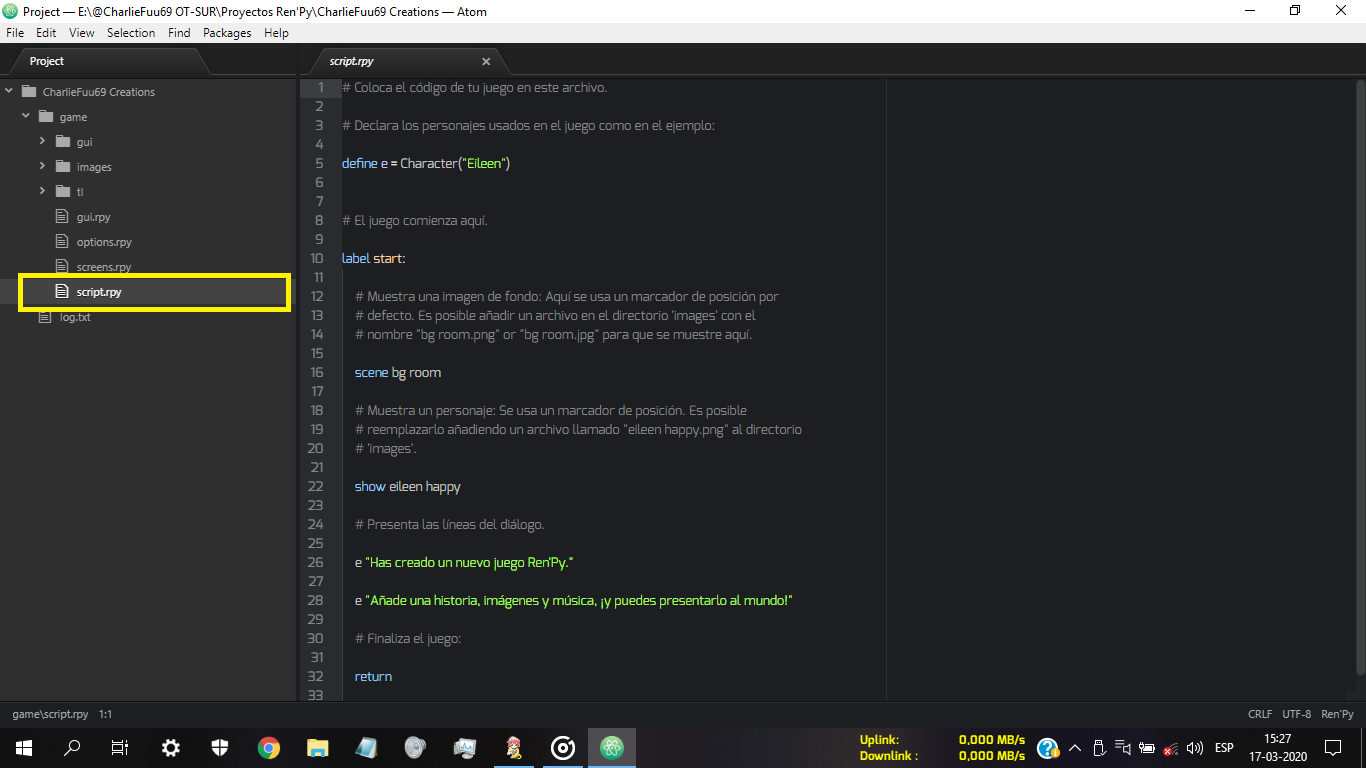The height and width of the screenshot is (768, 1366).
Task: Switch to the script.rpy editor tab
Action: tap(351, 62)
